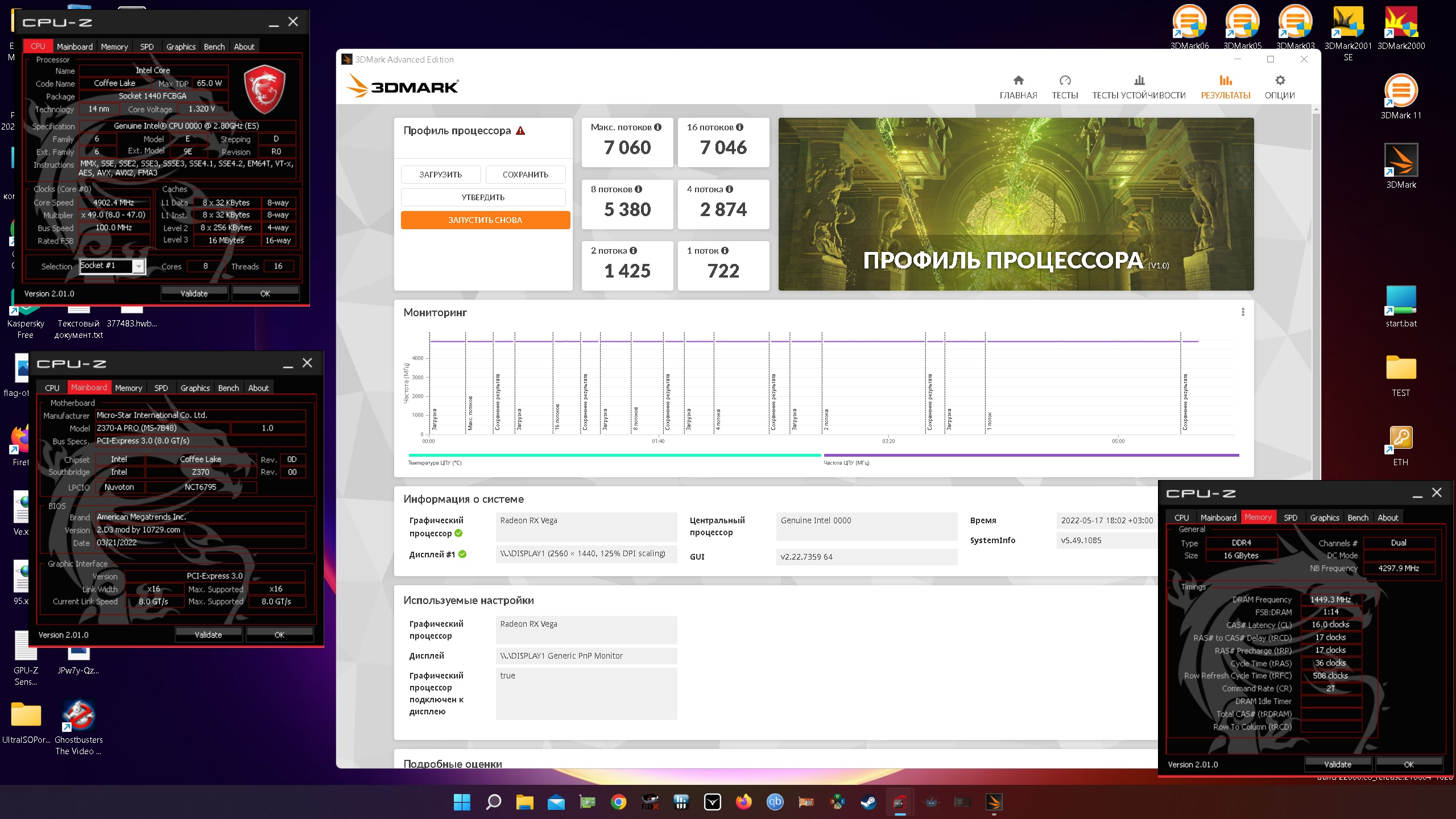
Task: Click СОХРАНИТЬ button
Action: coord(526,175)
